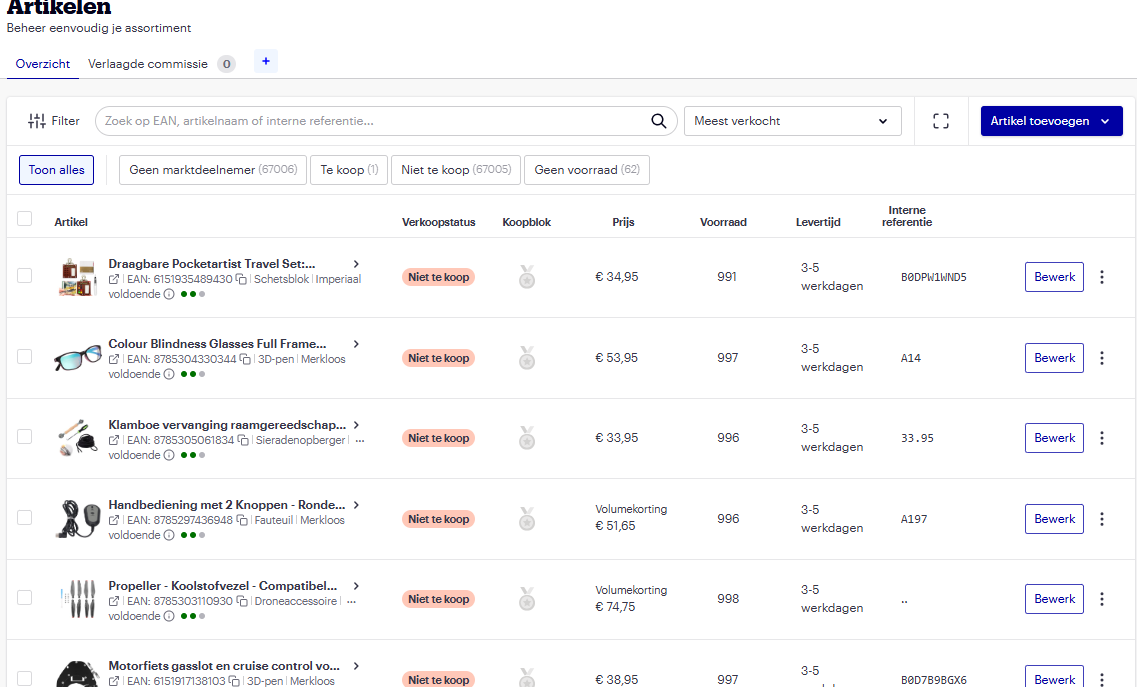
Task: Click Koopblok medal for Colour Blindness Glasses
Action: [527, 358]
